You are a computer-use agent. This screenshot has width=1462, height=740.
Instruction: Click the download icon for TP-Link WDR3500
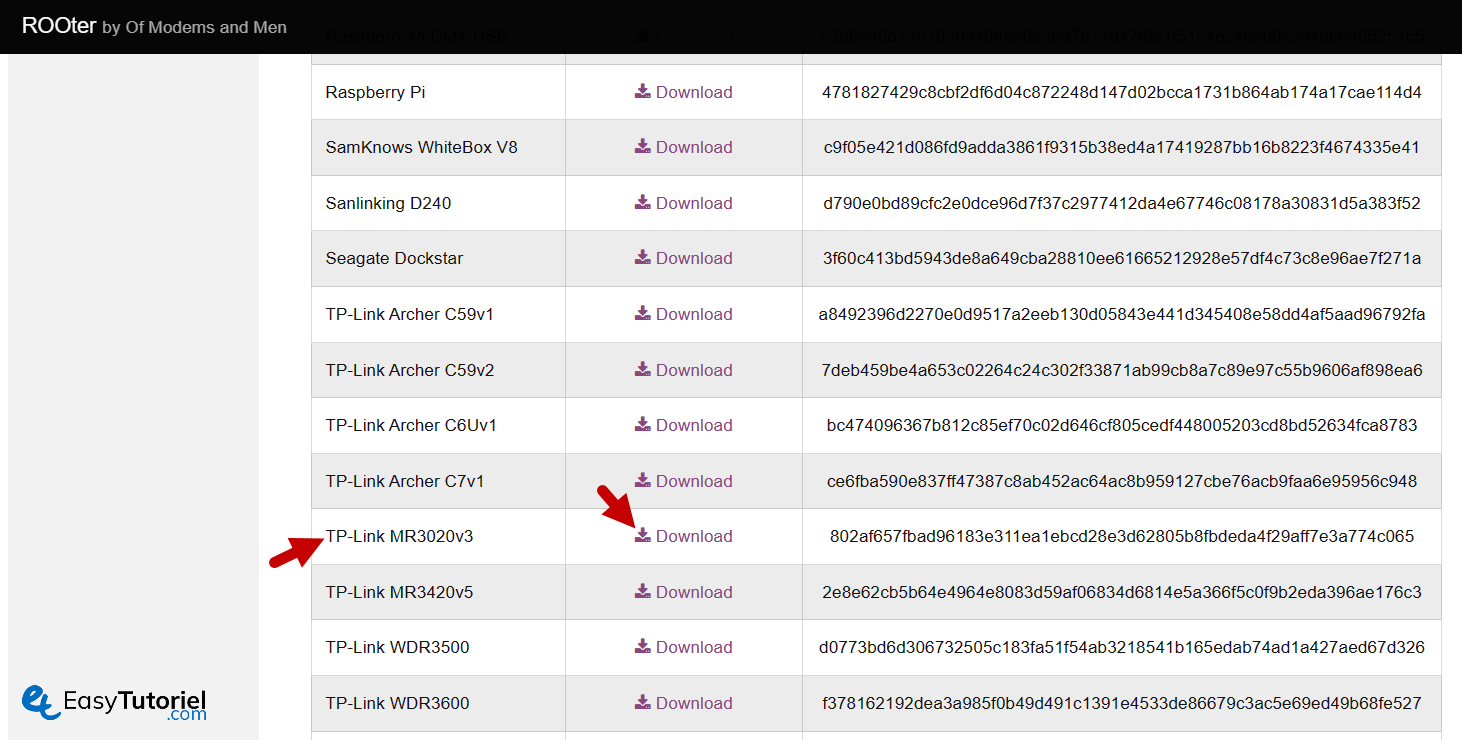point(643,647)
